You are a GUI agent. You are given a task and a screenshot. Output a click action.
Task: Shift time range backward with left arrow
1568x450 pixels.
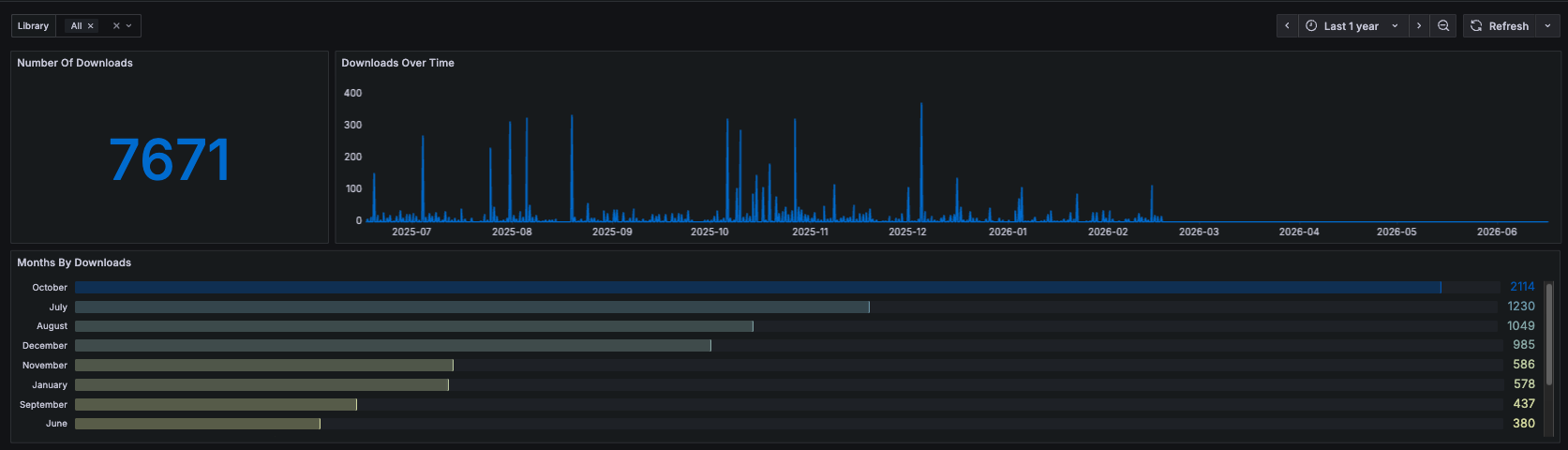(x=1287, y=26)
